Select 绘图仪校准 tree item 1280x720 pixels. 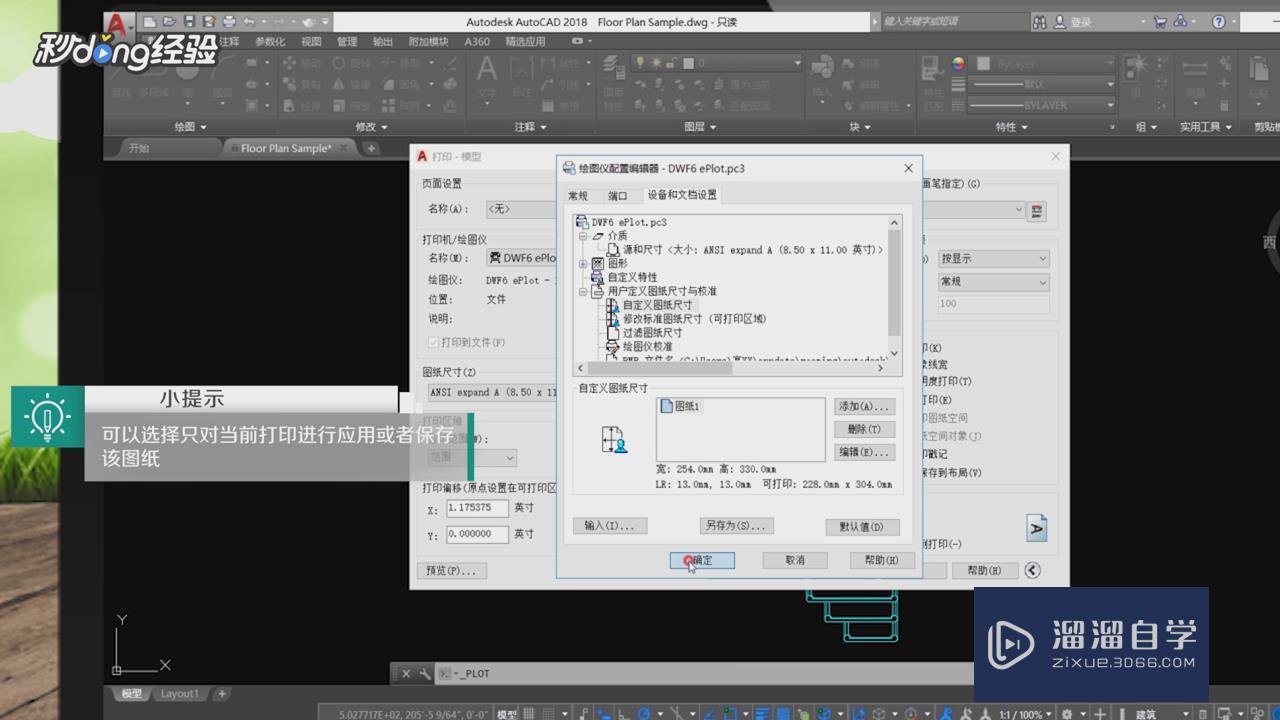coord(647,347)
